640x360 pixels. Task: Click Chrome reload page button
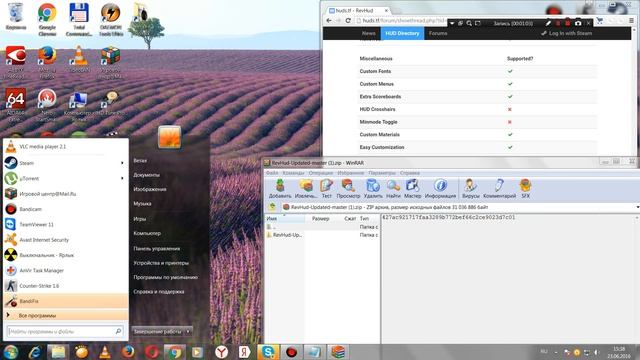348,20
